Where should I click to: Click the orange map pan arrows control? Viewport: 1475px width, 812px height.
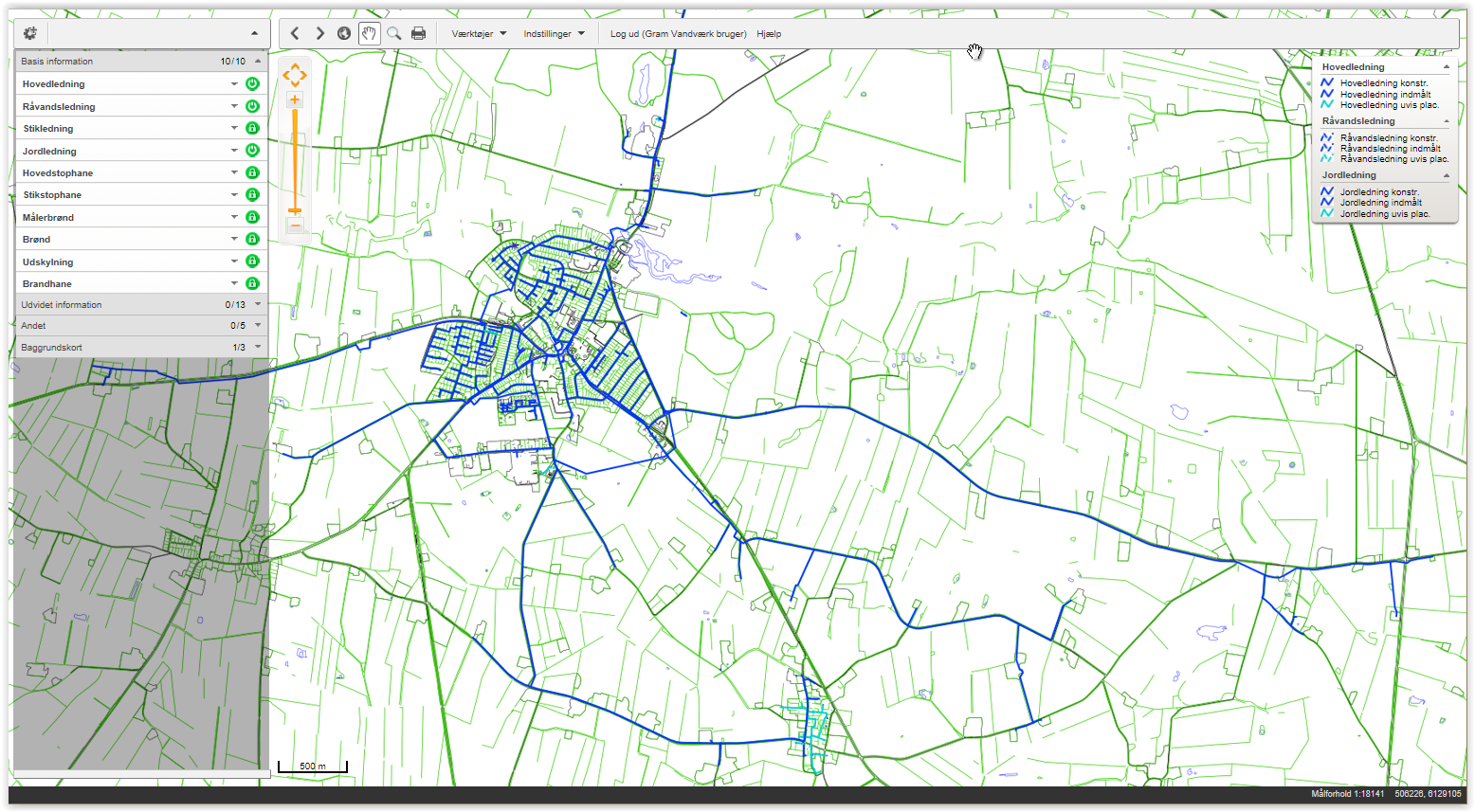(x=295, y=75)
